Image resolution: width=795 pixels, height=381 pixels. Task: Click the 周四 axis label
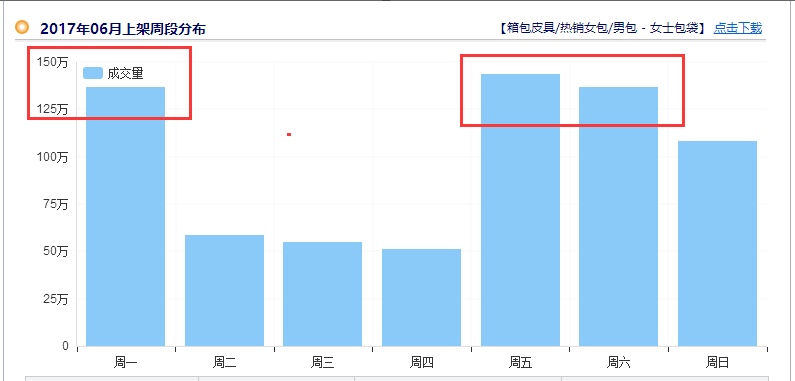tap(421, 363)
